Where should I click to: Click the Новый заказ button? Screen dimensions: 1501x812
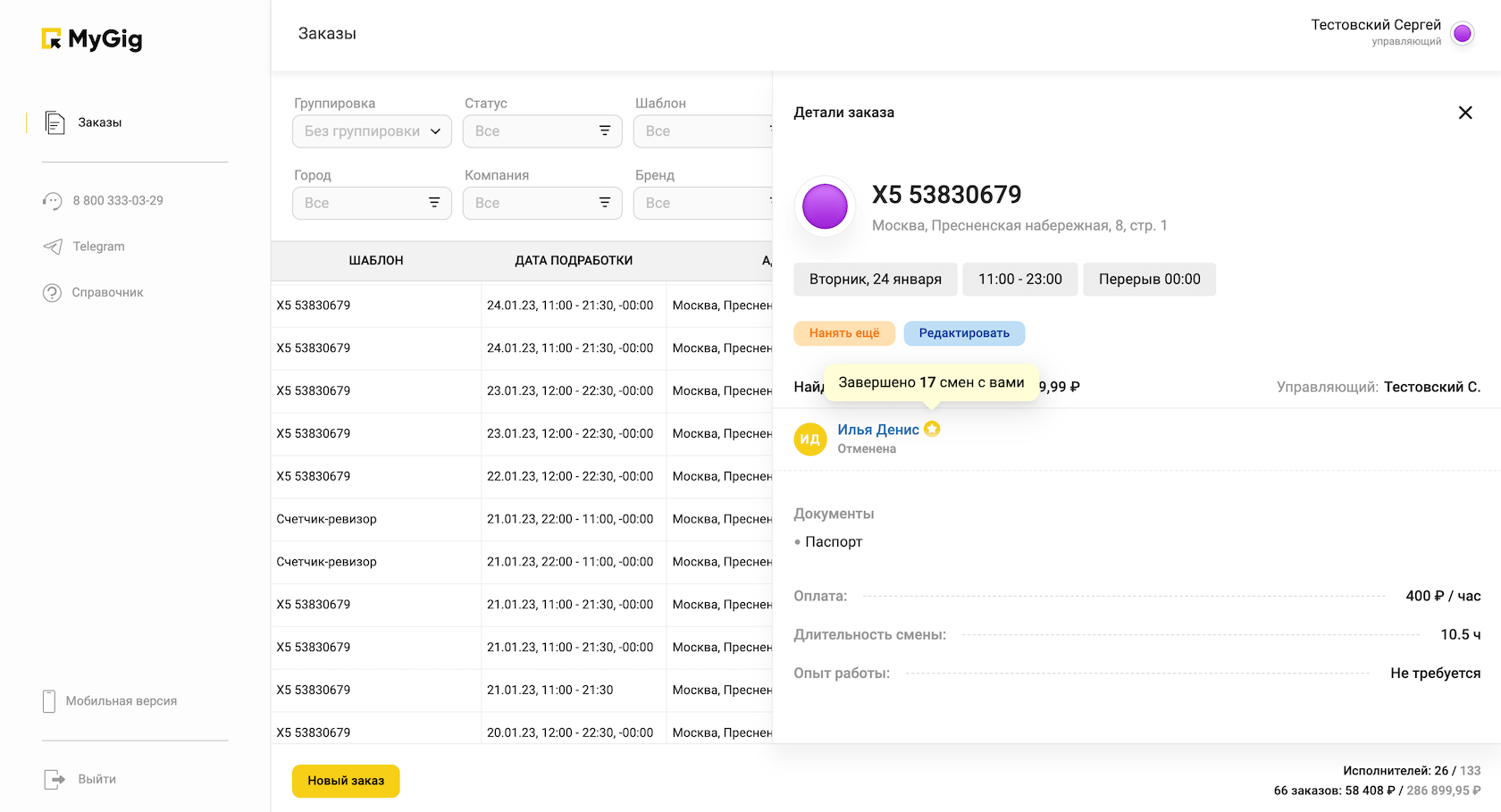[346, 781]
